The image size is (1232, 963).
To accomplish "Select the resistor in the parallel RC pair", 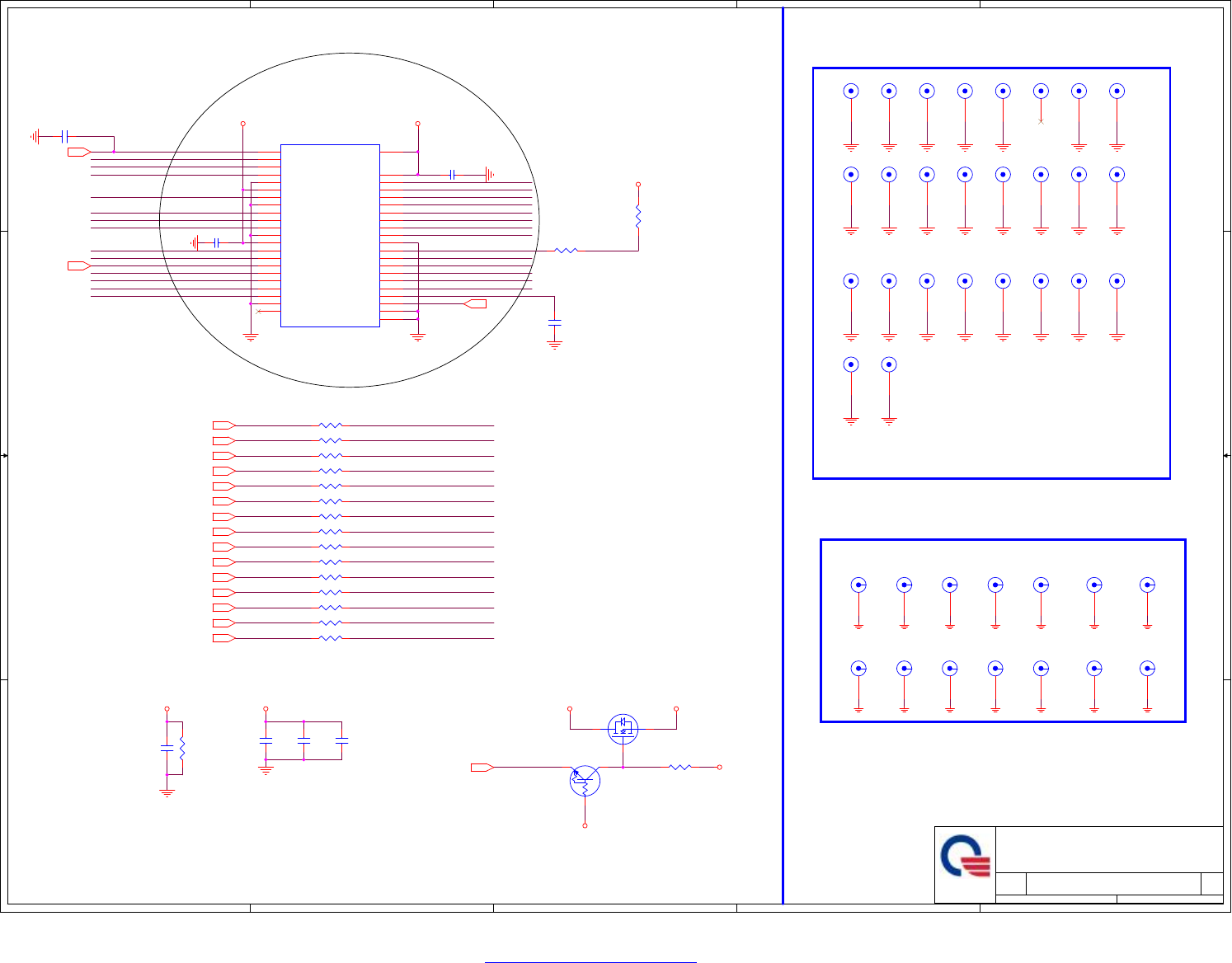I will (x=182, y=748).
